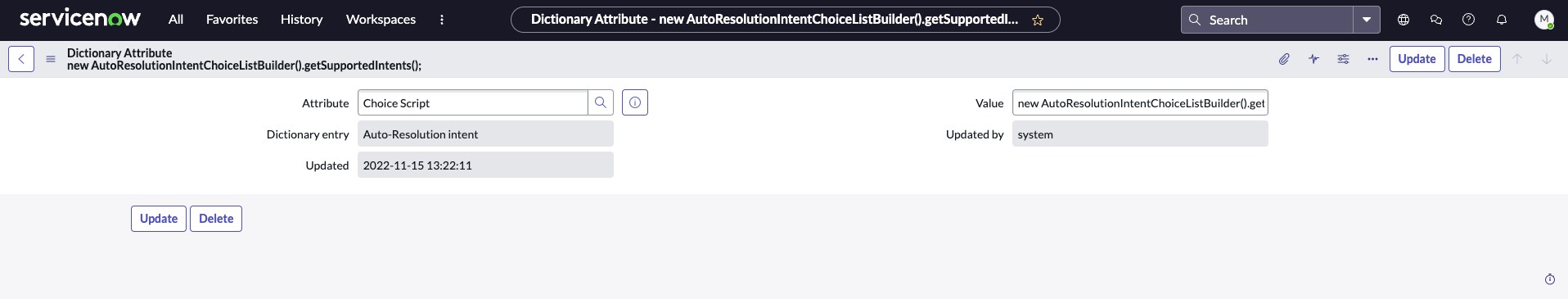This screenshot has width=1568, height=299.
Task: Open the help question mark icon
Action: [1469, 20]
